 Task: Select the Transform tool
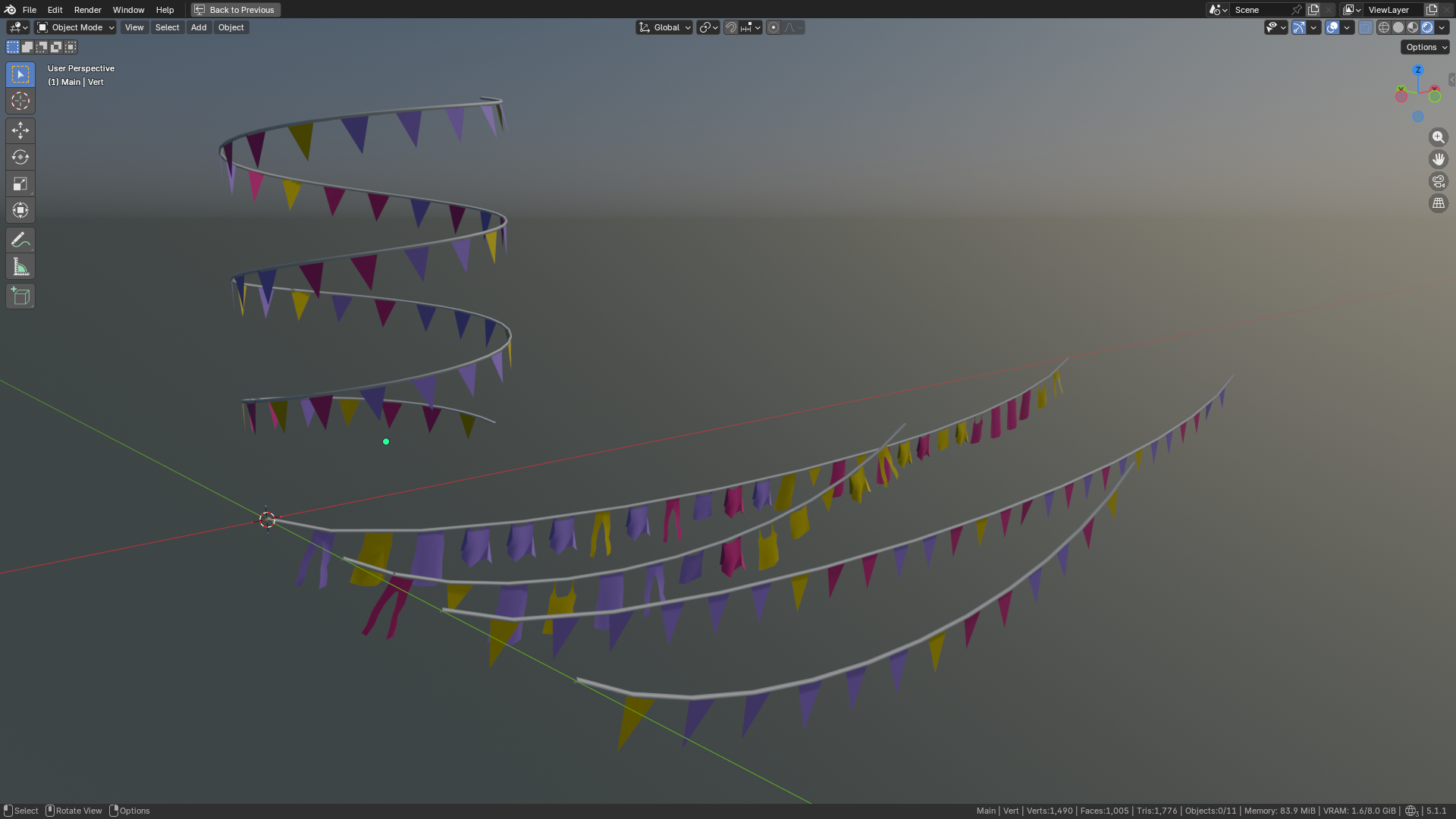[x=20, y=210]
